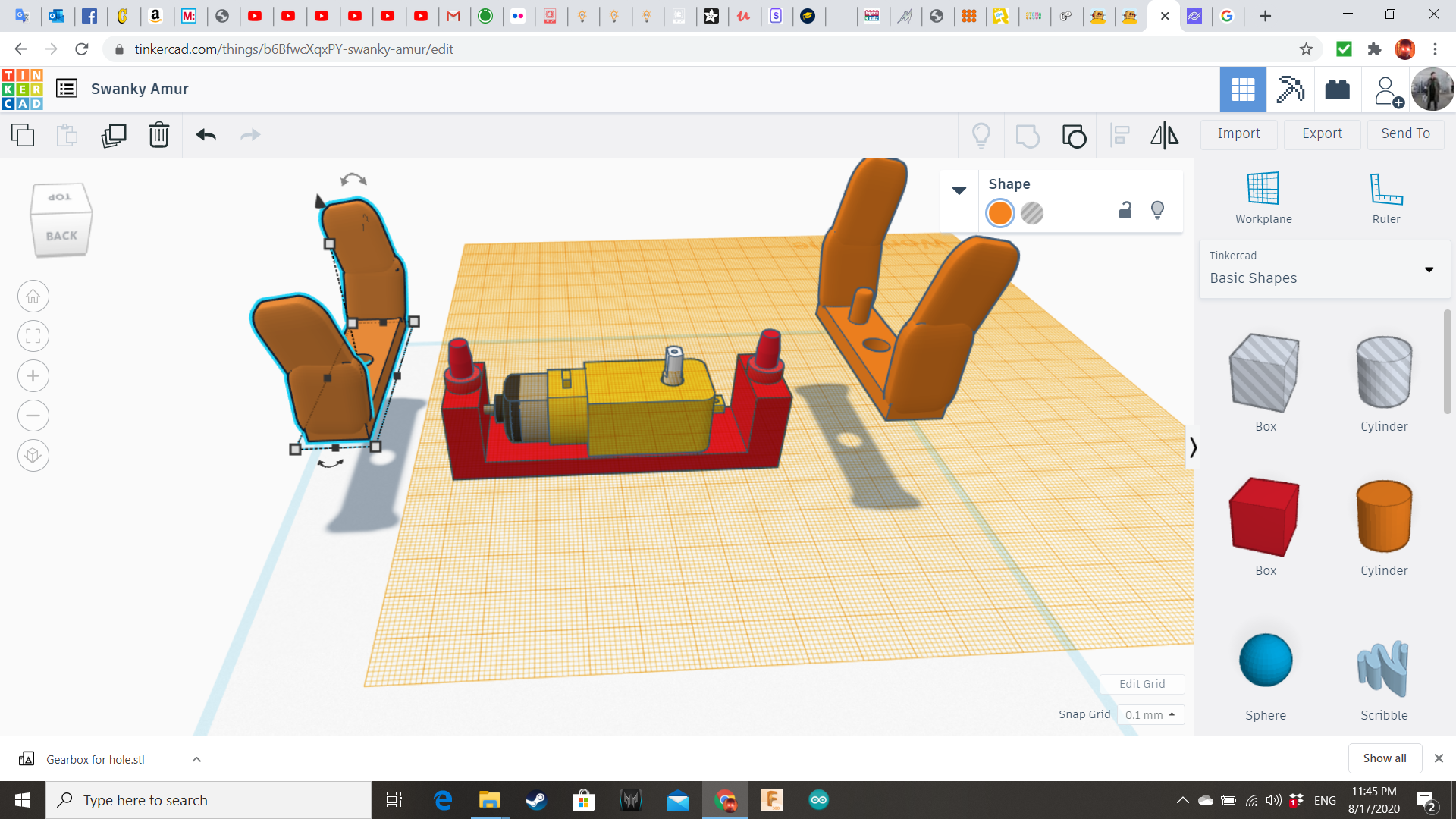Mirror the selected shape
Screen dimensions: 1456x819
[x=1164, y=136]
